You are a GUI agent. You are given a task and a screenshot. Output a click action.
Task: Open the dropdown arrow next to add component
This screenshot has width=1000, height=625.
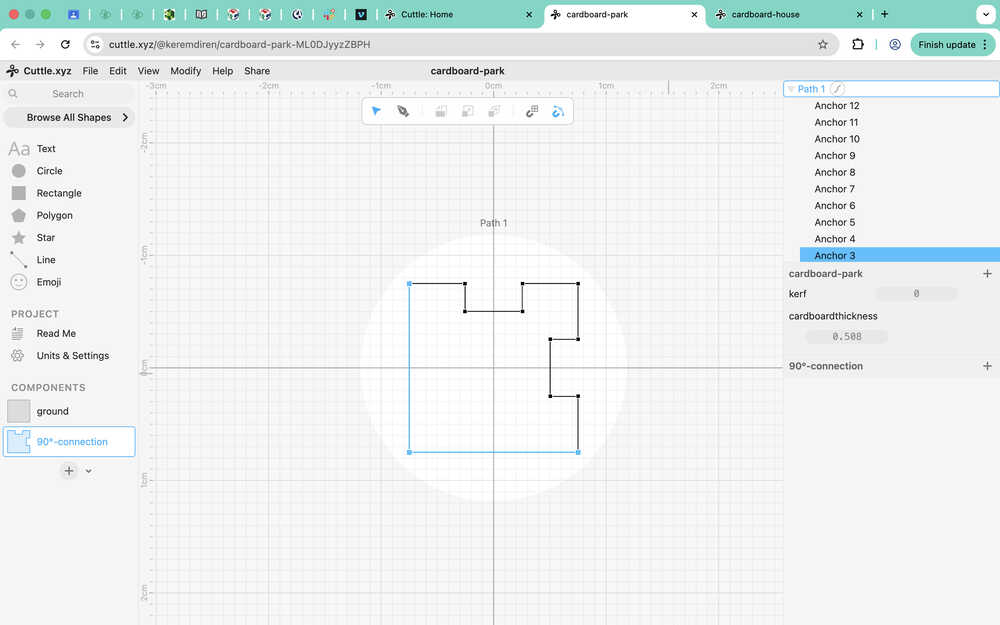coord(89,471)
